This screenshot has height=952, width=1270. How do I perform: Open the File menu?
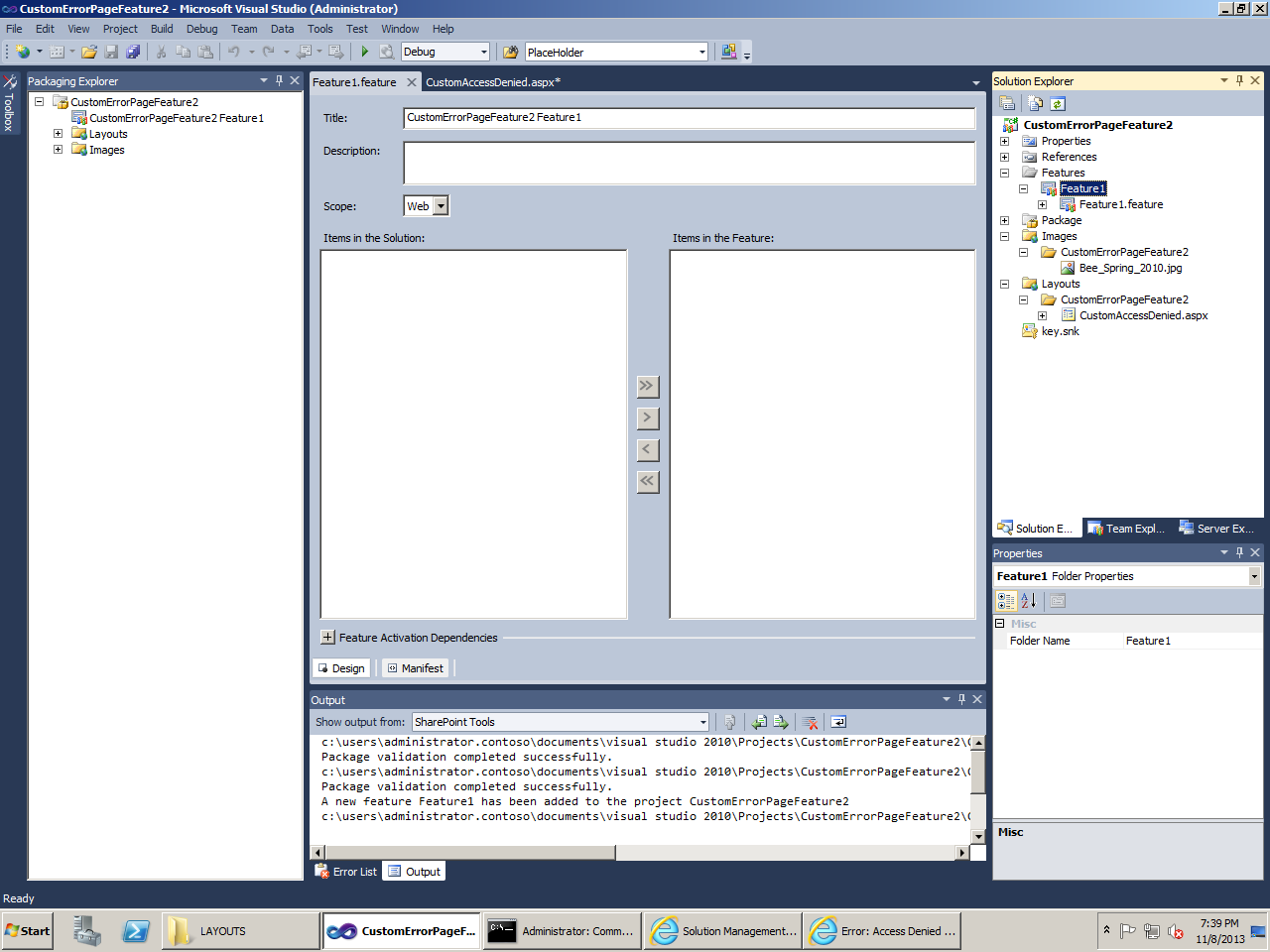click(x=14, y=29)
